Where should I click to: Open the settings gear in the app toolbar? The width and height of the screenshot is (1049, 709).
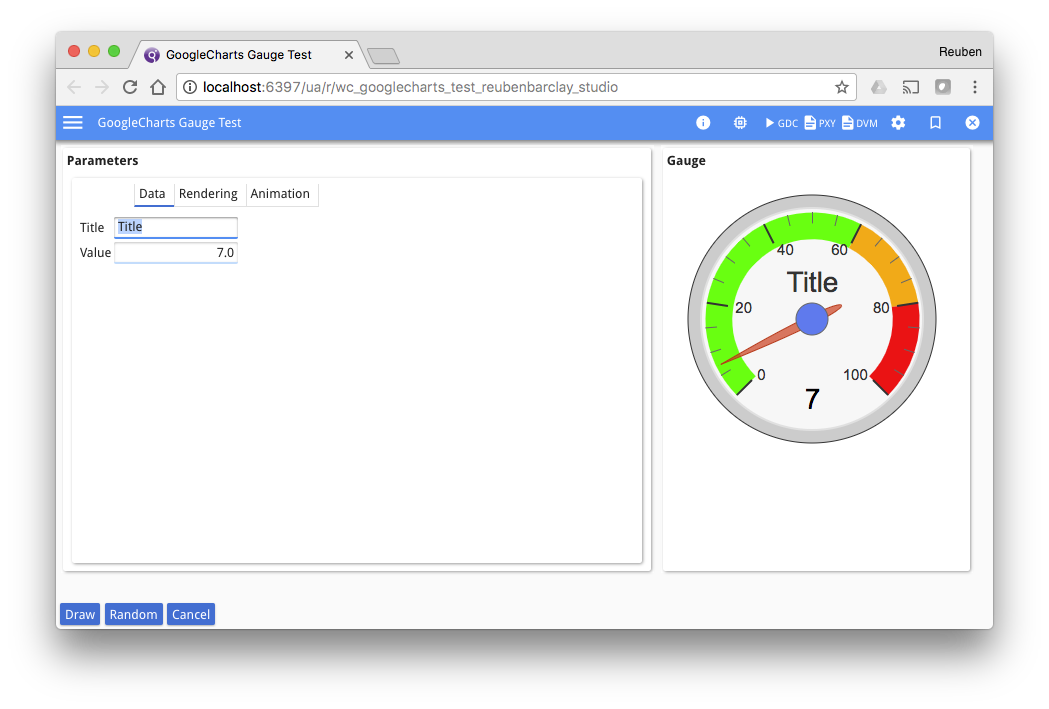897,122
